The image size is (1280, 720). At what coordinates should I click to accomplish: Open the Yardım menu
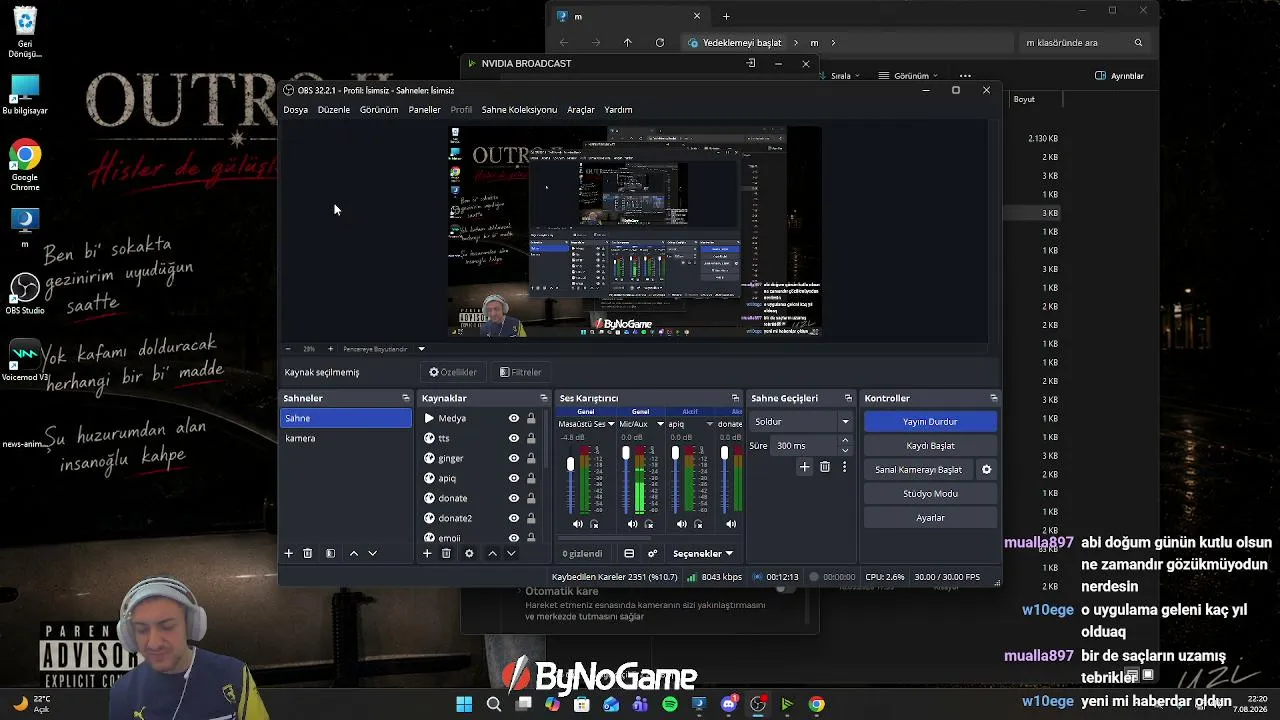[618, 110]
